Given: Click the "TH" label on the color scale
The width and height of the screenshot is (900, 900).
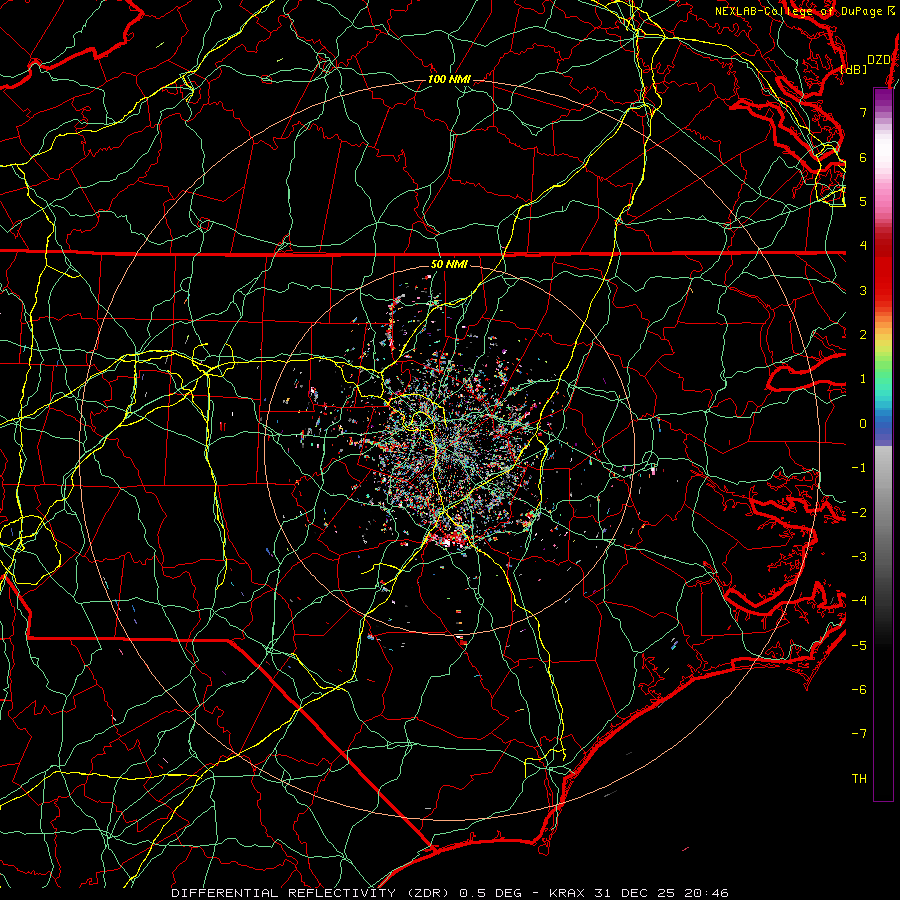Looking at the screenshot, I should 859,779.
